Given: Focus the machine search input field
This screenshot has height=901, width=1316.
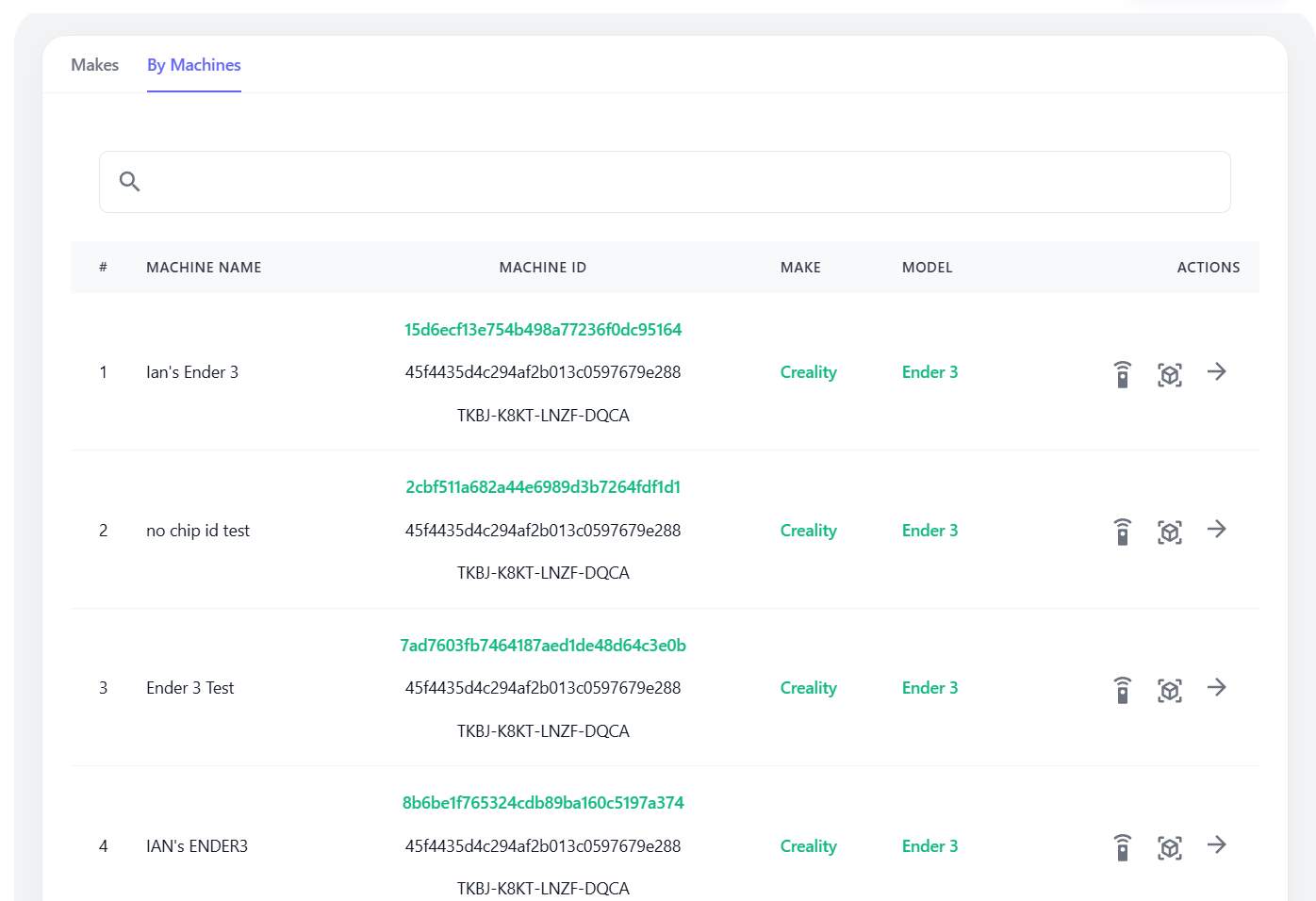Looking at the screenshot, I should click(665, 182).
